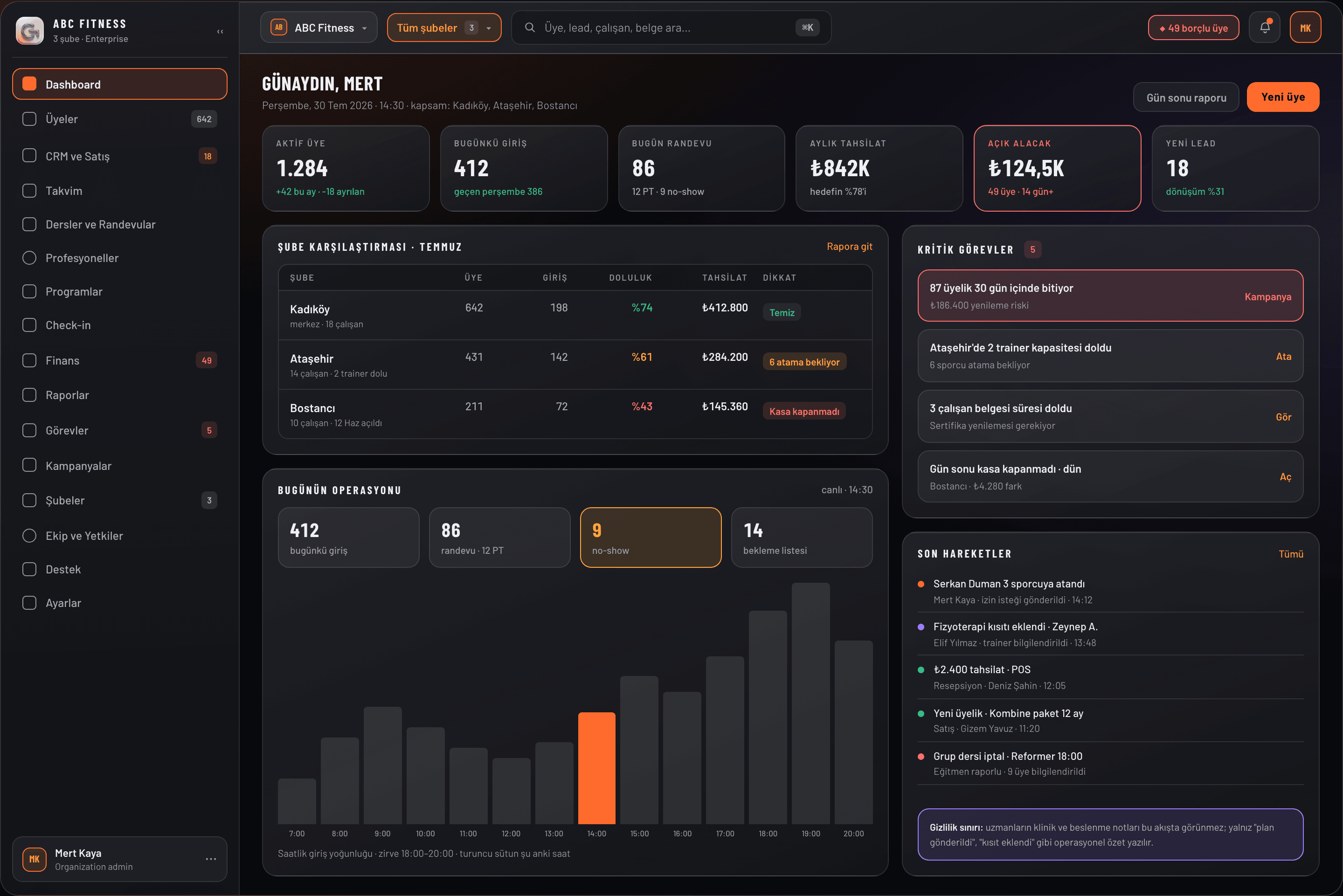The image size is (1343, 896).
Task: Open the Gün sonu raporu button
Action: pos(1186,97)
